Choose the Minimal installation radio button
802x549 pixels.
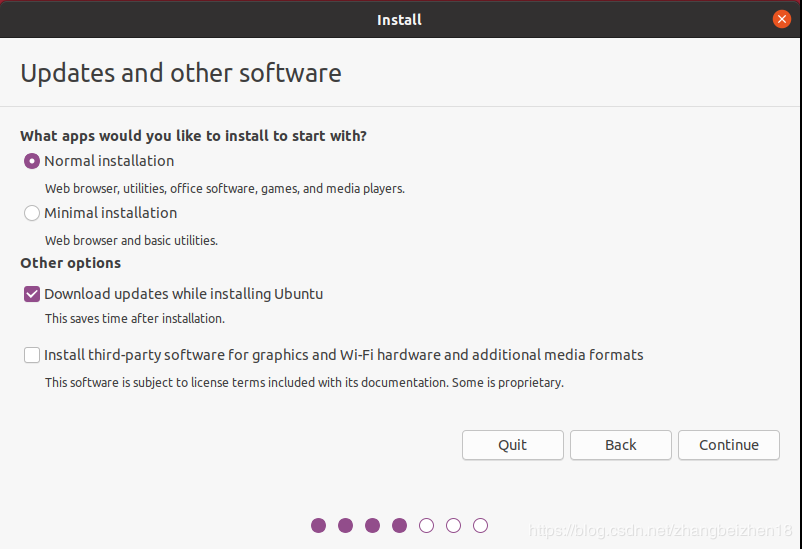(x=32, y=213)
